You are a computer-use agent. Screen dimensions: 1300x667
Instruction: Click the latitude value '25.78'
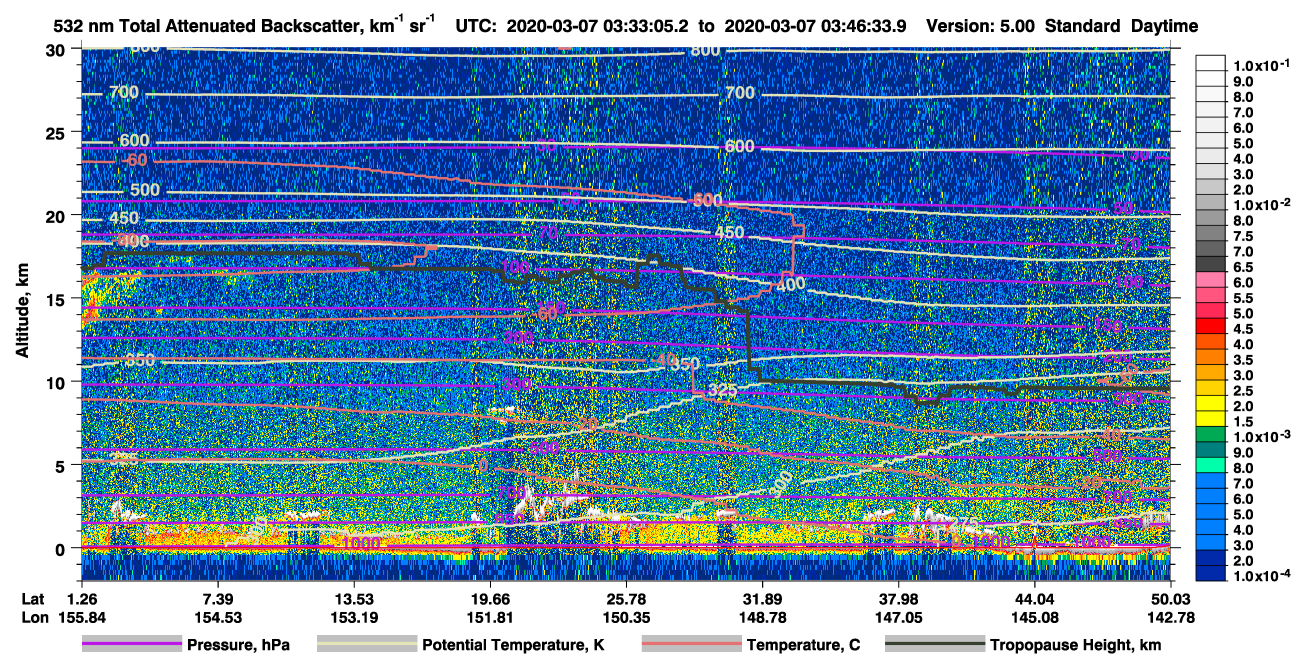626,598
